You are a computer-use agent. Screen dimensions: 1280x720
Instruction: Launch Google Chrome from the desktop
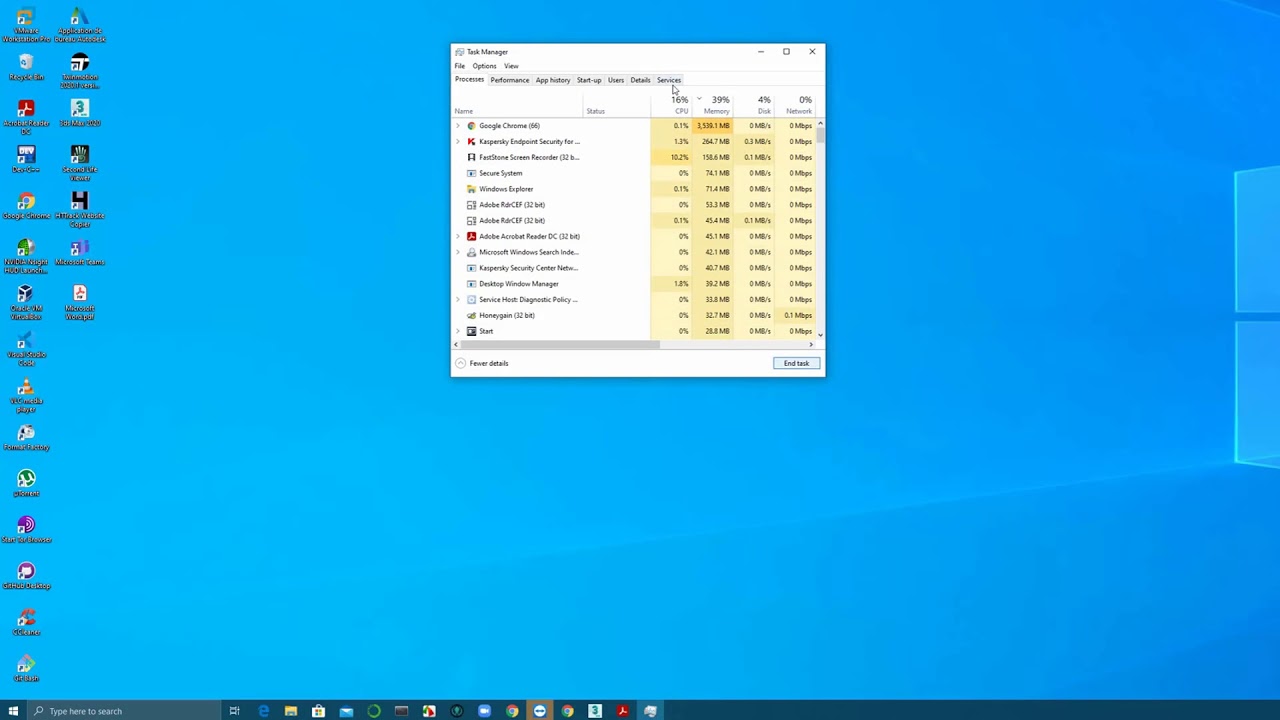tap(26, 205)
